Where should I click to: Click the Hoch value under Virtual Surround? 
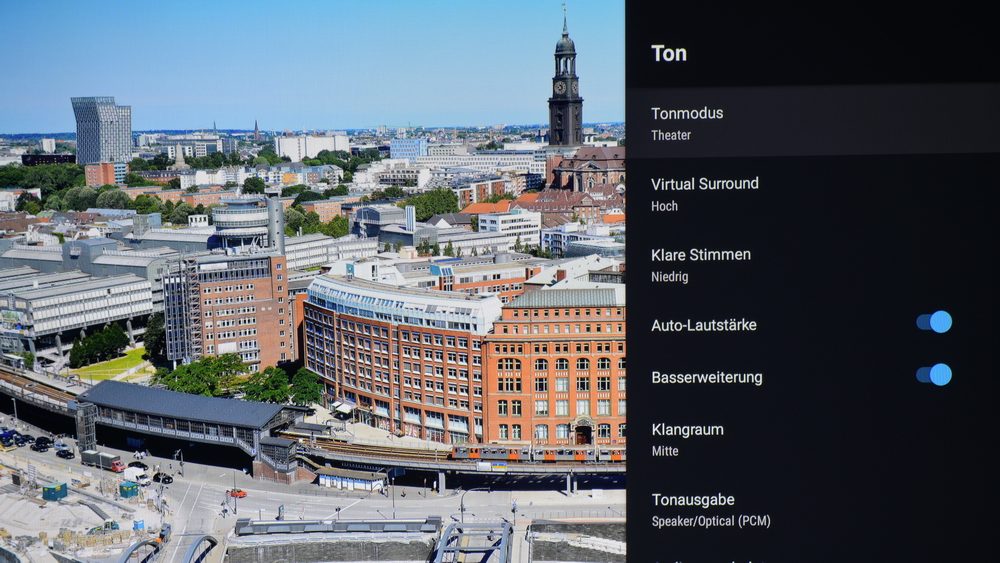pyautogui.click(x=664, y=206)
